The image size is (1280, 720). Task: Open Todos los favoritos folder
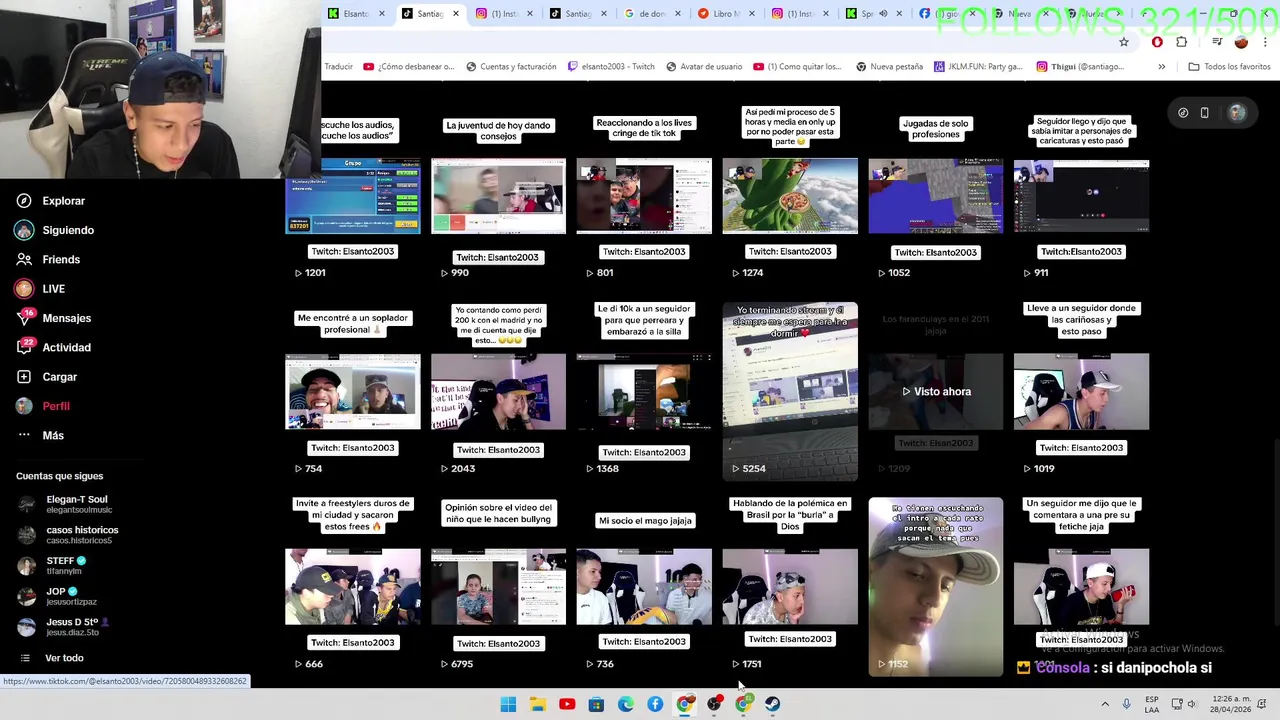1229,67
